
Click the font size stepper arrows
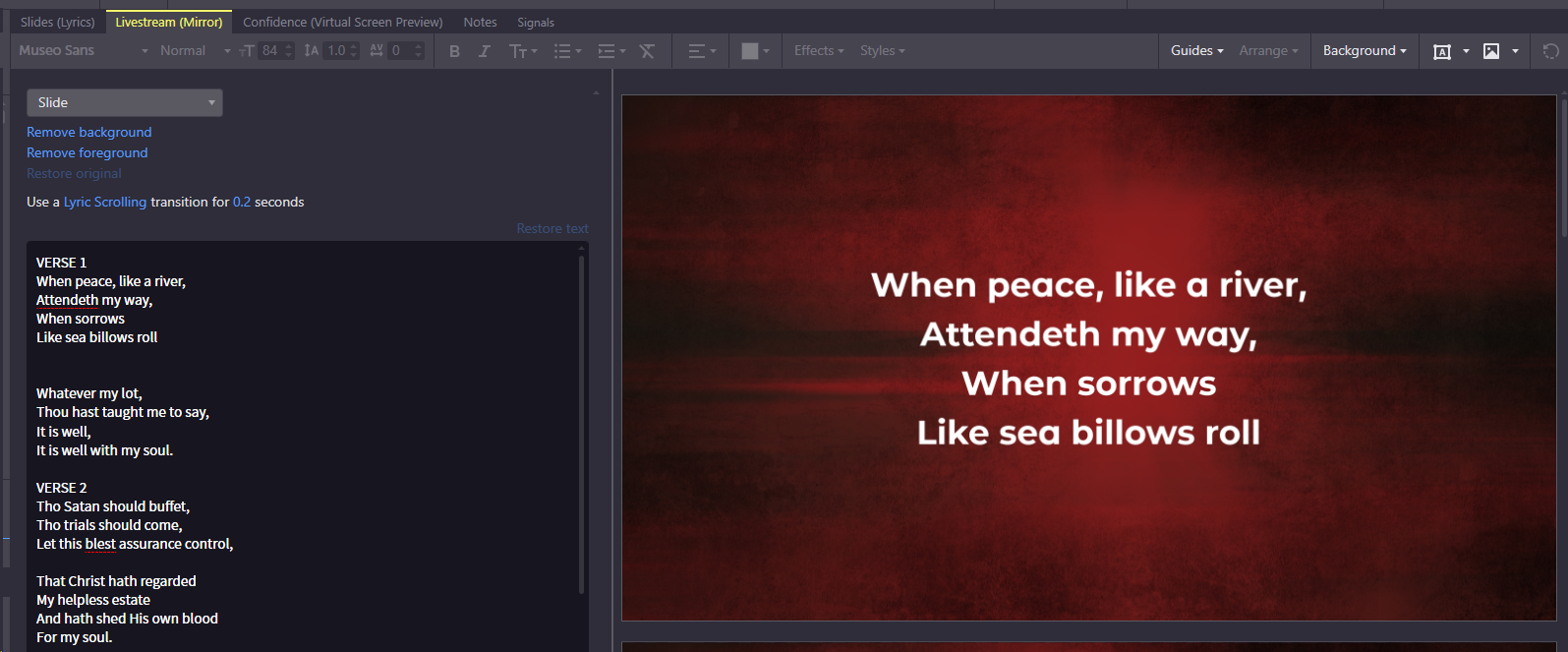(289, 51)
